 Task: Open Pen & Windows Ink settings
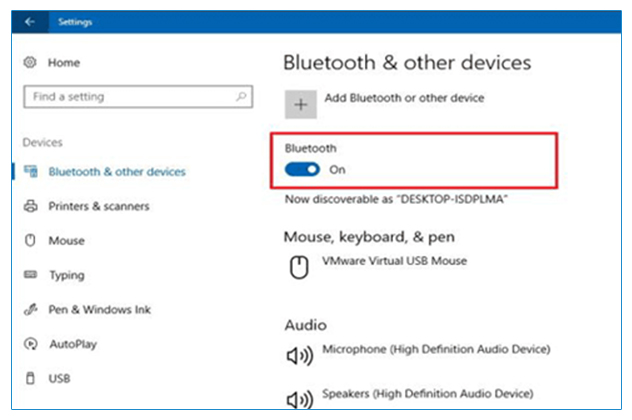[x=100, y=310]
